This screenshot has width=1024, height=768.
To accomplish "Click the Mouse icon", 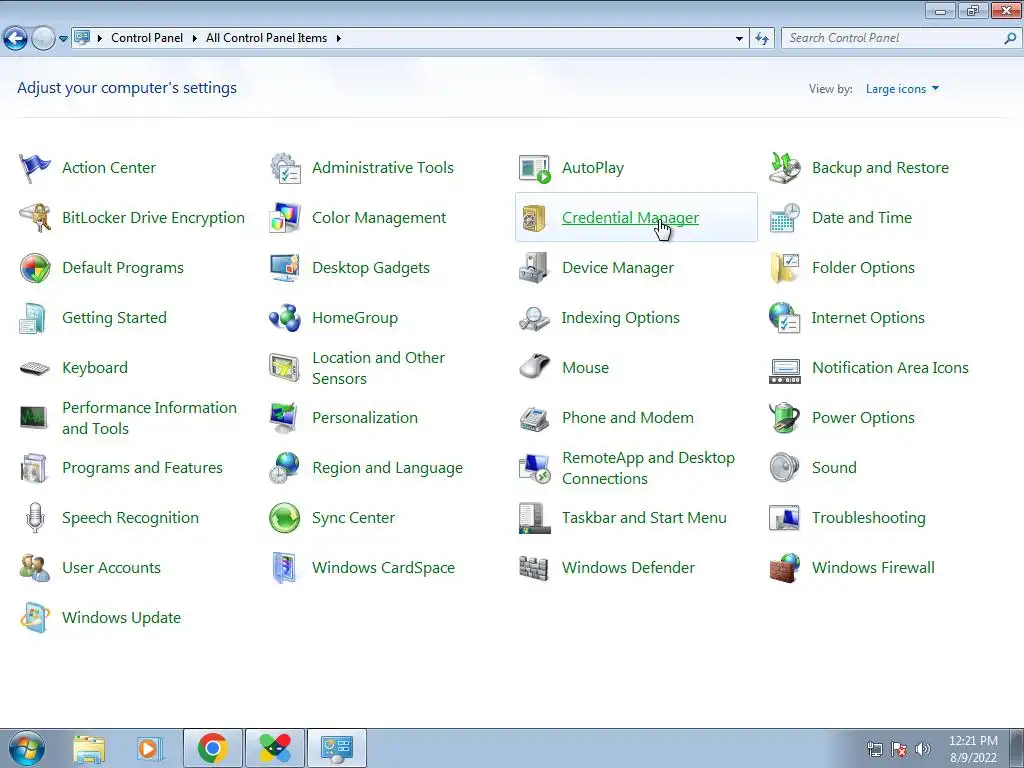I will [535, 367].
